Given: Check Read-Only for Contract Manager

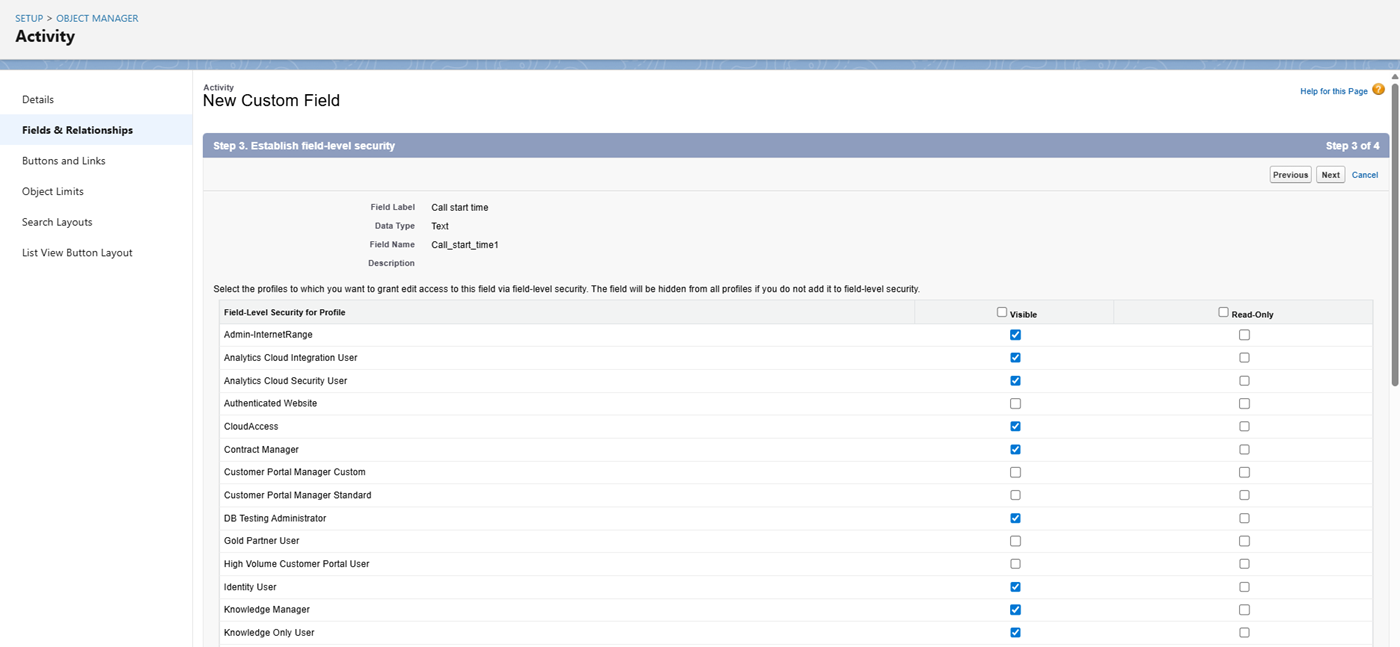Looking at the screenshot, I should coord(1244,450).
